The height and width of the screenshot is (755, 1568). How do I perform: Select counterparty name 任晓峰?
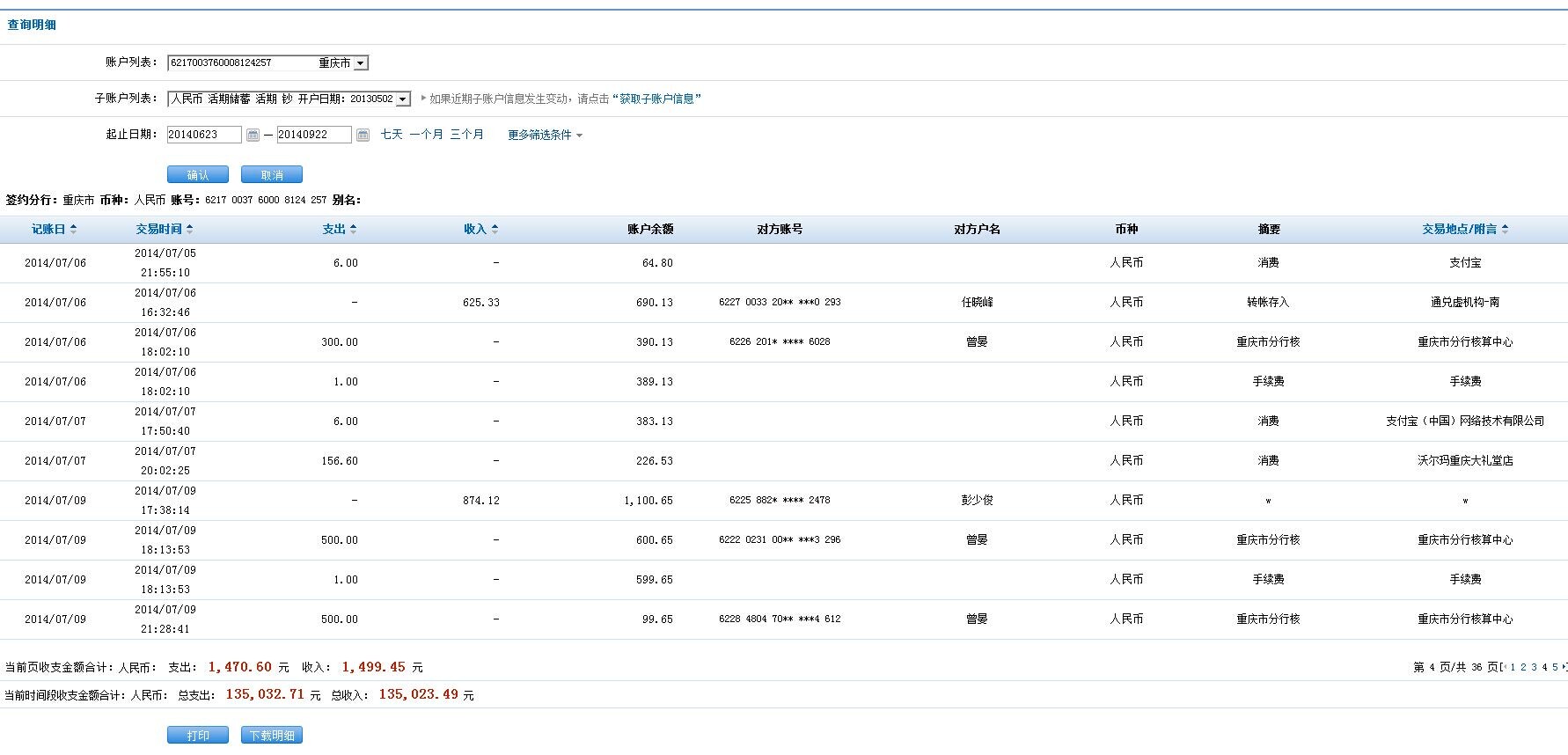(978, 302)
